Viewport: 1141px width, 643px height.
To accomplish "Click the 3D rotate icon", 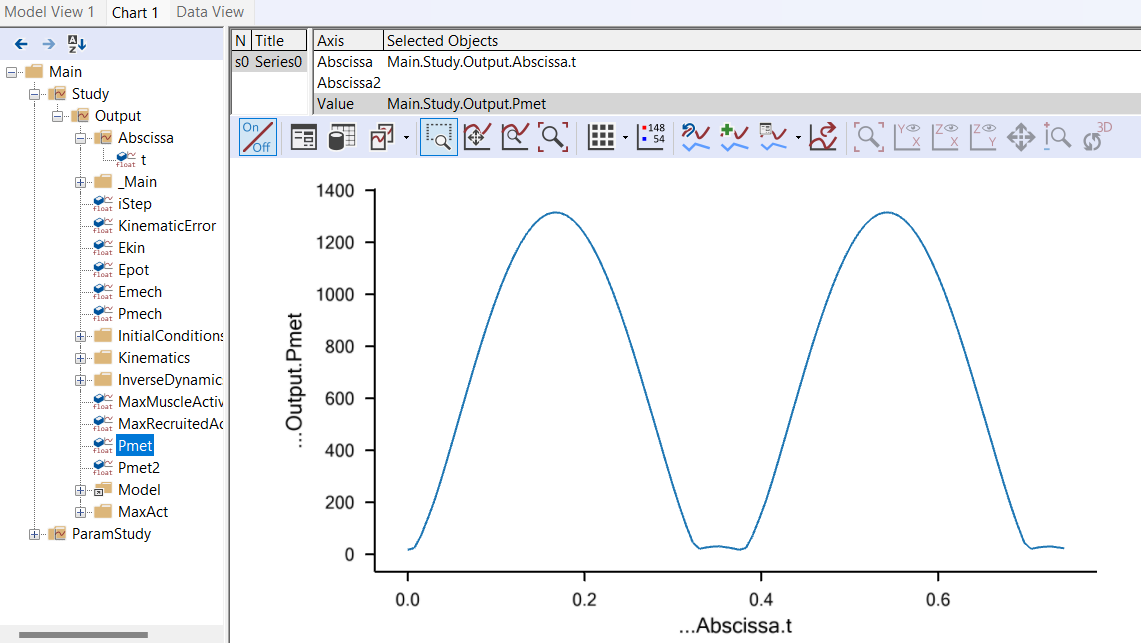I will [1097, 137].
